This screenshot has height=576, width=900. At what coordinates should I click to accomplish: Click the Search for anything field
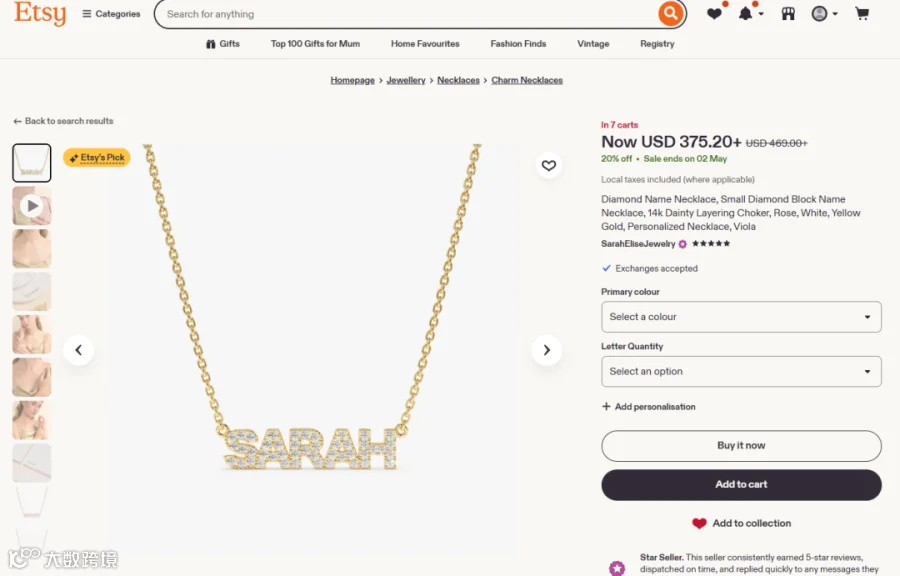408,14
